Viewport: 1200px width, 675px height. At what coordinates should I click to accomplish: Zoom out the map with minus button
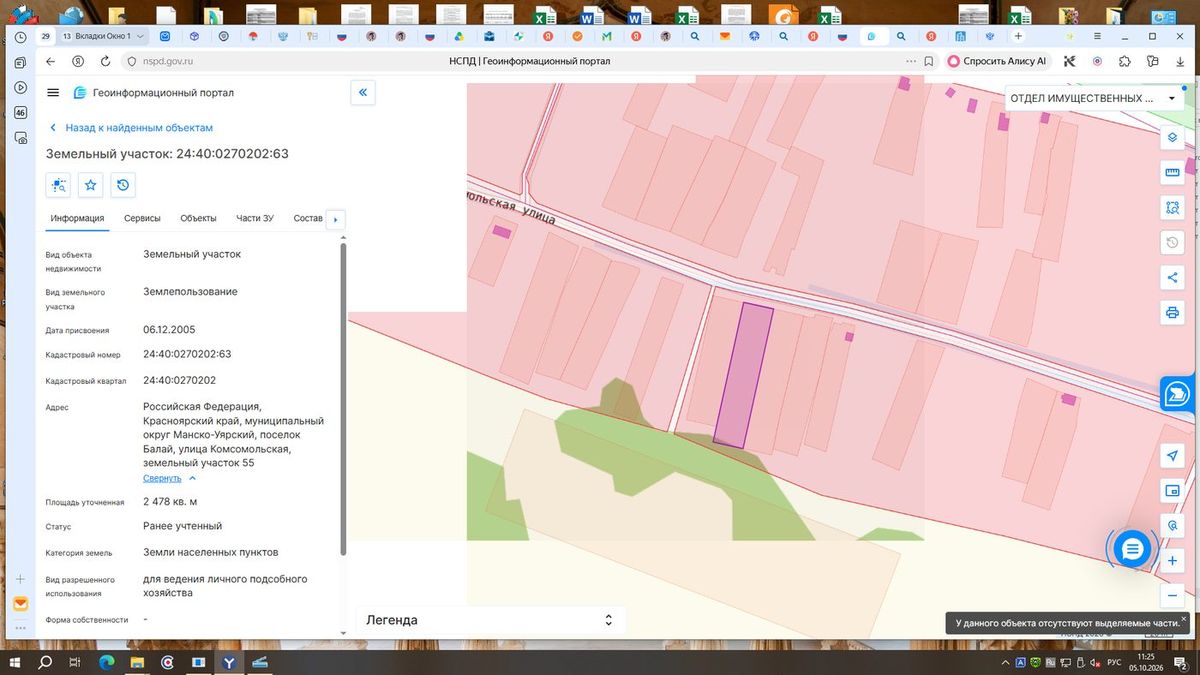click(1173, 596)
